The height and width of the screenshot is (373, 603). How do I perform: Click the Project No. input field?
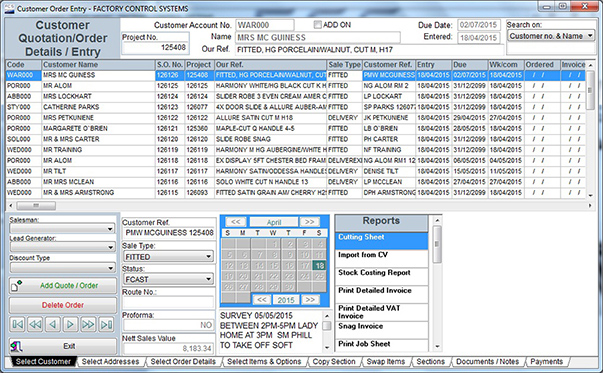(155, 47)
